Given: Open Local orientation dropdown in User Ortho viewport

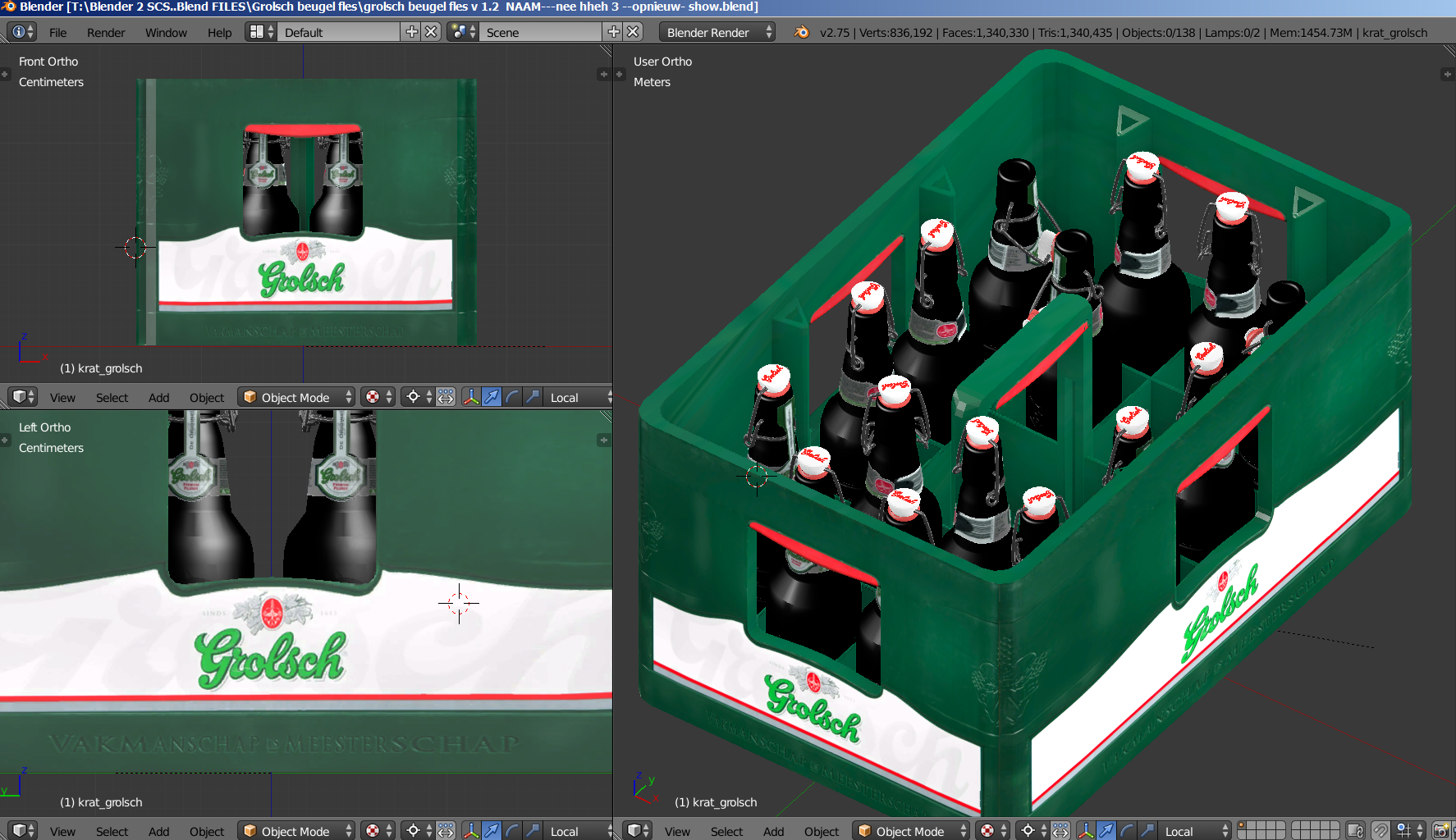Looking at the screenshot, I should pos(1193,831).
